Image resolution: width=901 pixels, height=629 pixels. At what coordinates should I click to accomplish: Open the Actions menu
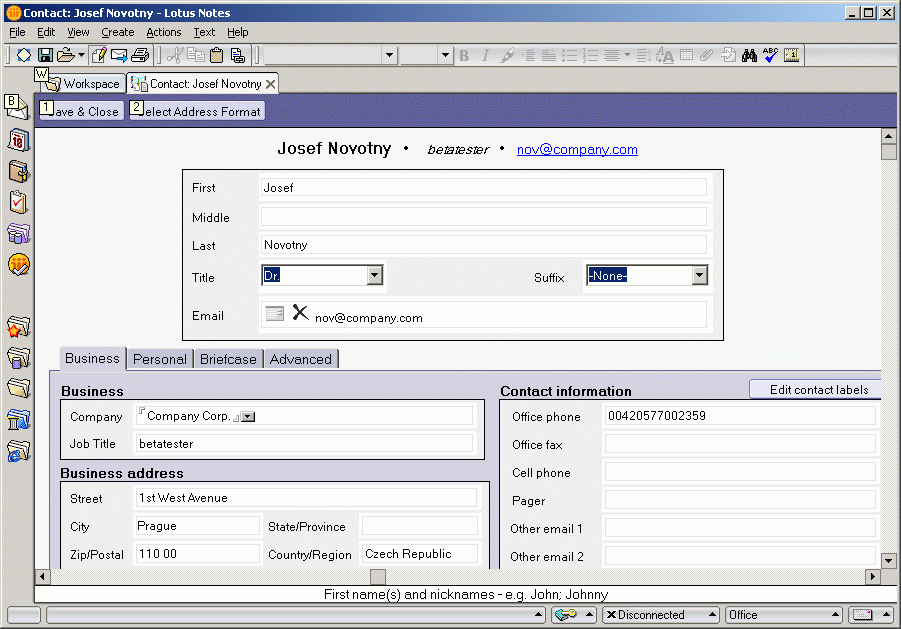click(x=164, y=32)
